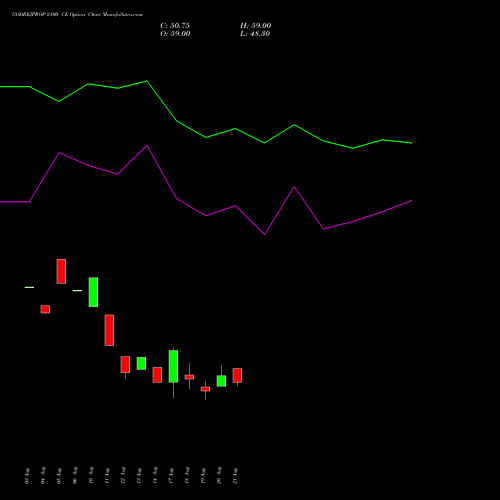The height and width of the screenshot is (500, 500).
Task: Click the 11 Aug date label
Action: [x=107, y=476]
